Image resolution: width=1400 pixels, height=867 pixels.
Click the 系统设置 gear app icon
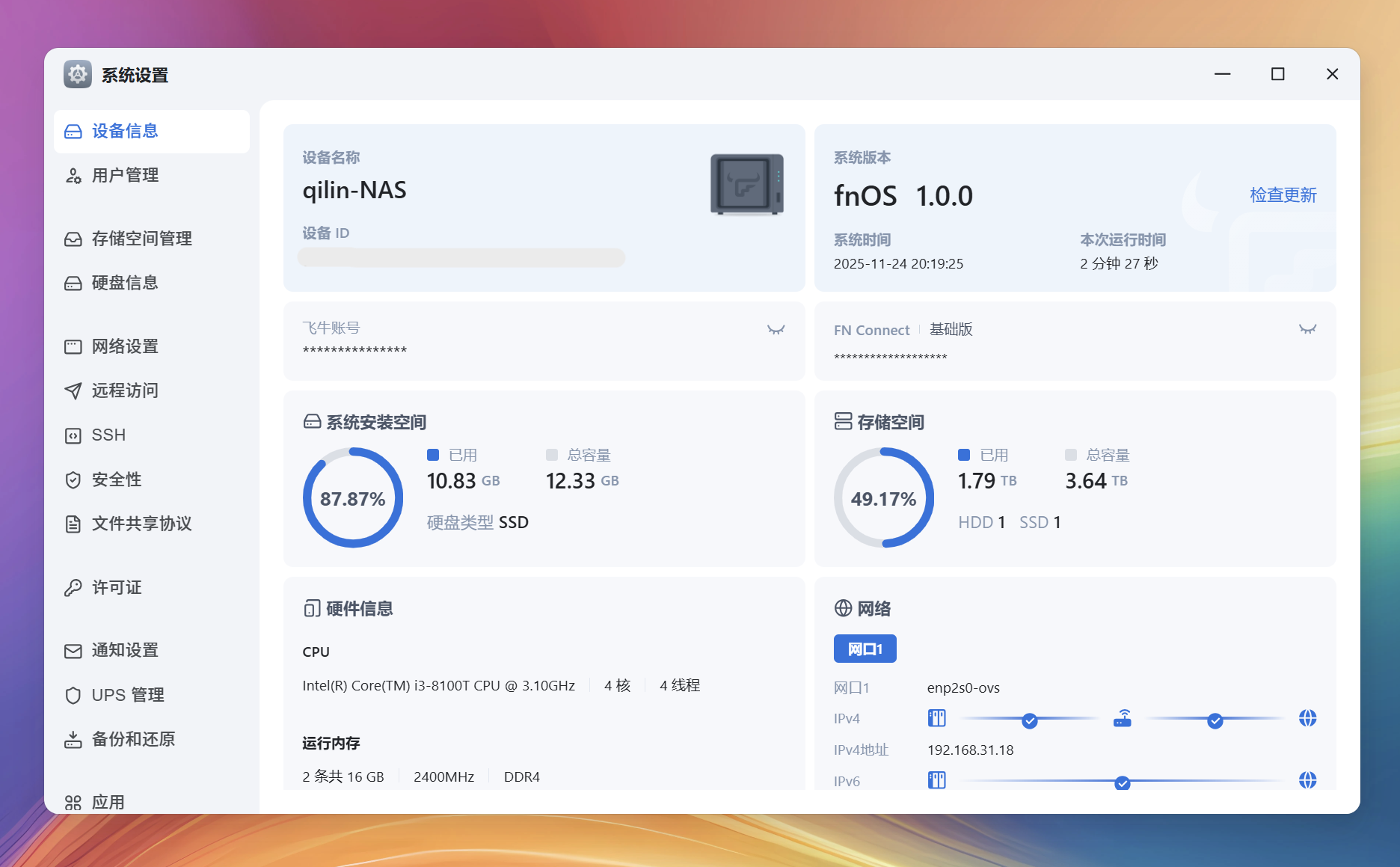coord(78,75)
